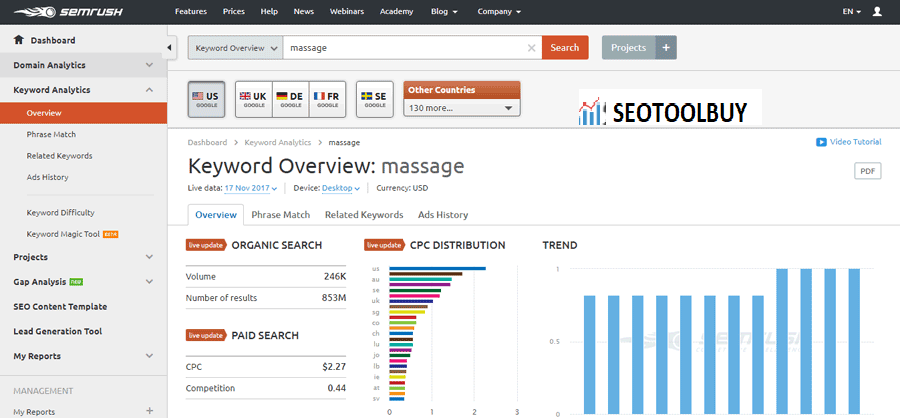900x418 pixels.
Task: Click the Projects button
Action: (629, 48)
